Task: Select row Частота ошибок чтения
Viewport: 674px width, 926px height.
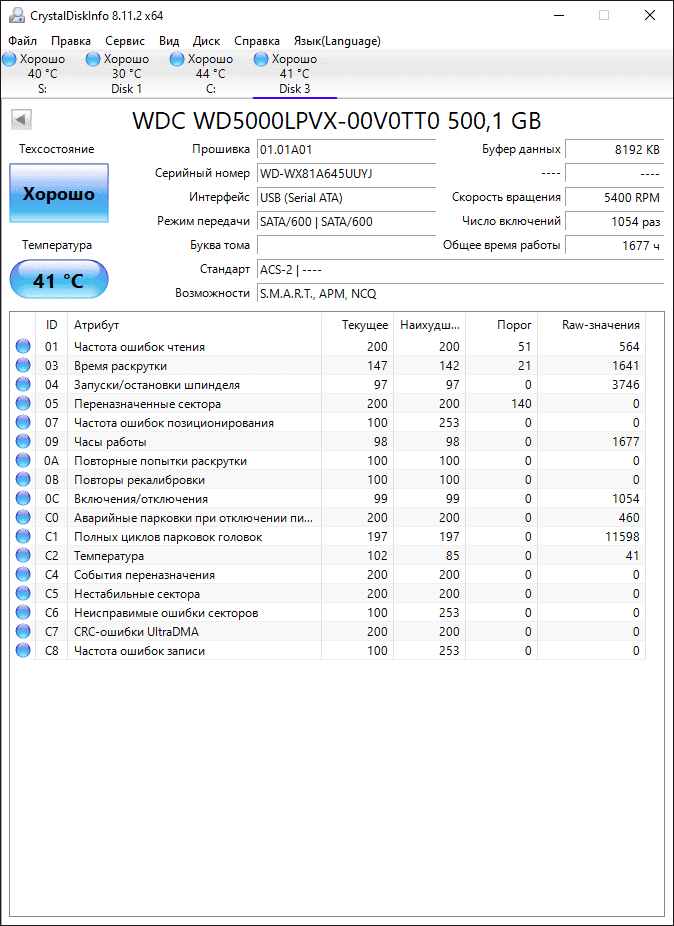Action: pos(328,347)
